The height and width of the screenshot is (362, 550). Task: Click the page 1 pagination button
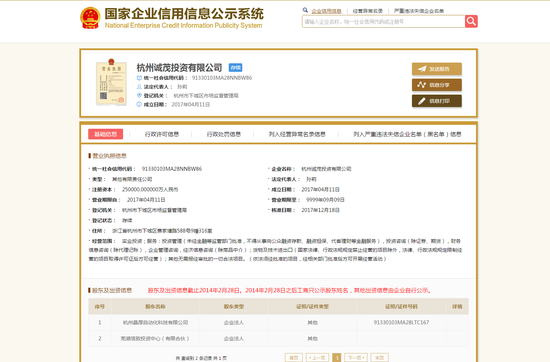(x=336, y=357)
